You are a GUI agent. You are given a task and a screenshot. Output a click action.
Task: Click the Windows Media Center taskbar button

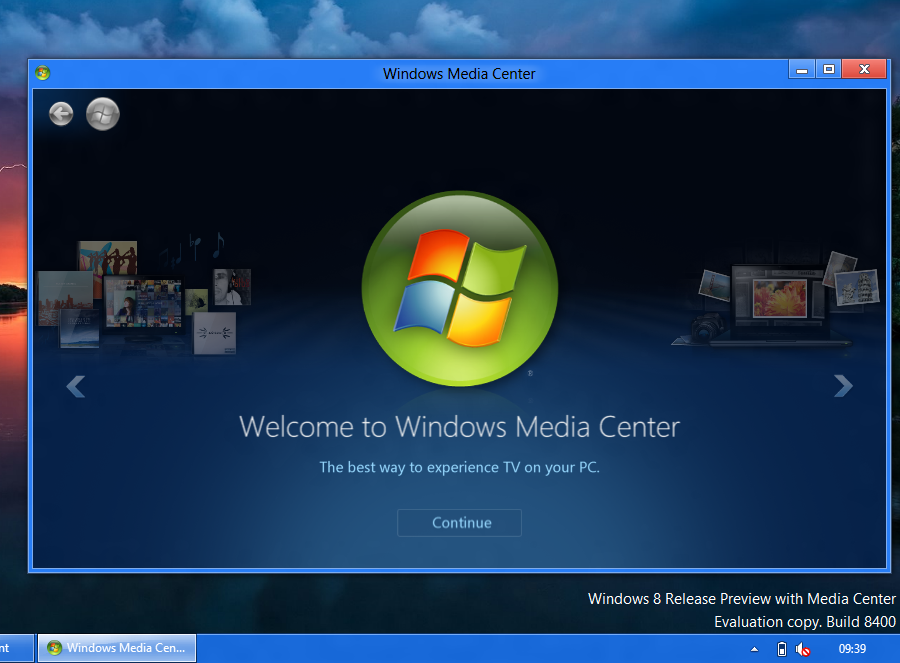click(117, 648)
